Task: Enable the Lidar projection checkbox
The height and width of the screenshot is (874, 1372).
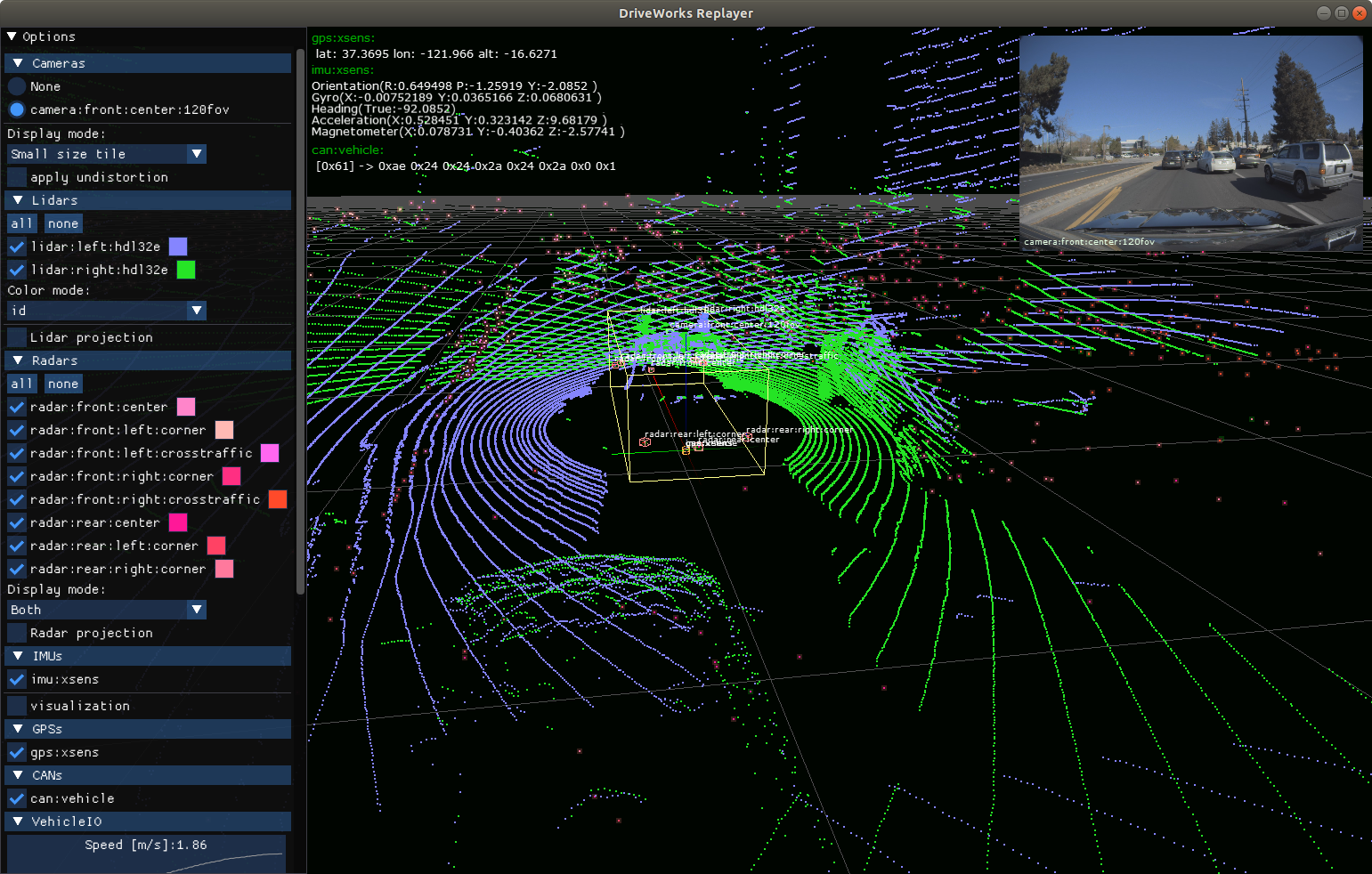Action: coord(17,337)
